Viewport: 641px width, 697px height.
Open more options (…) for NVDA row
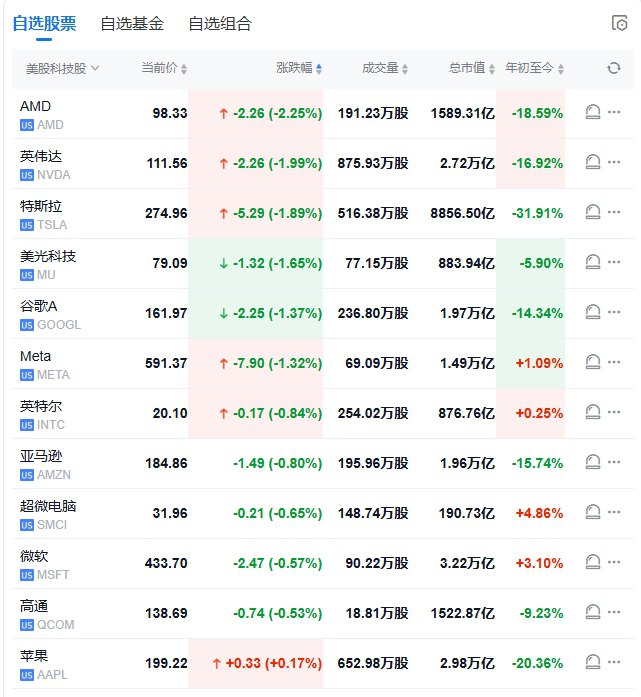coord(614,162)
